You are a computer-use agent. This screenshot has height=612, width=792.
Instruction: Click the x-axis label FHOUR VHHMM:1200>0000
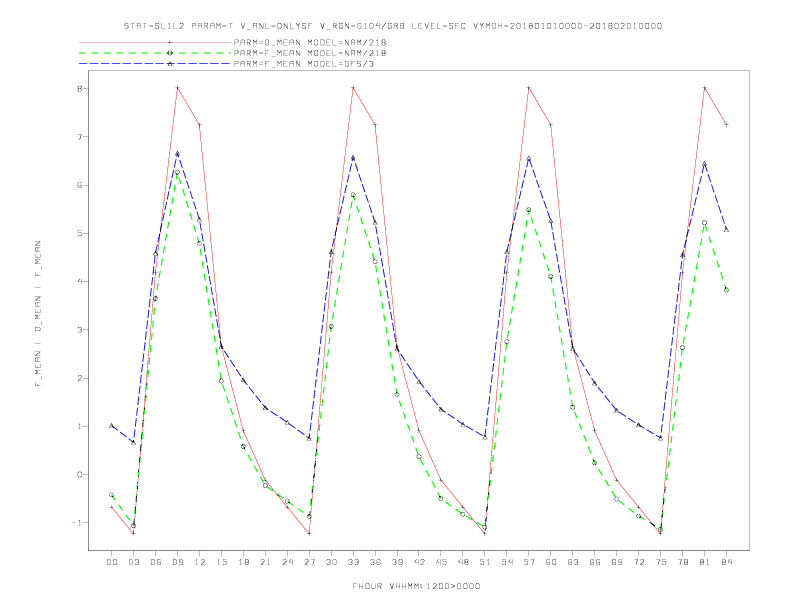click(416, 586)
